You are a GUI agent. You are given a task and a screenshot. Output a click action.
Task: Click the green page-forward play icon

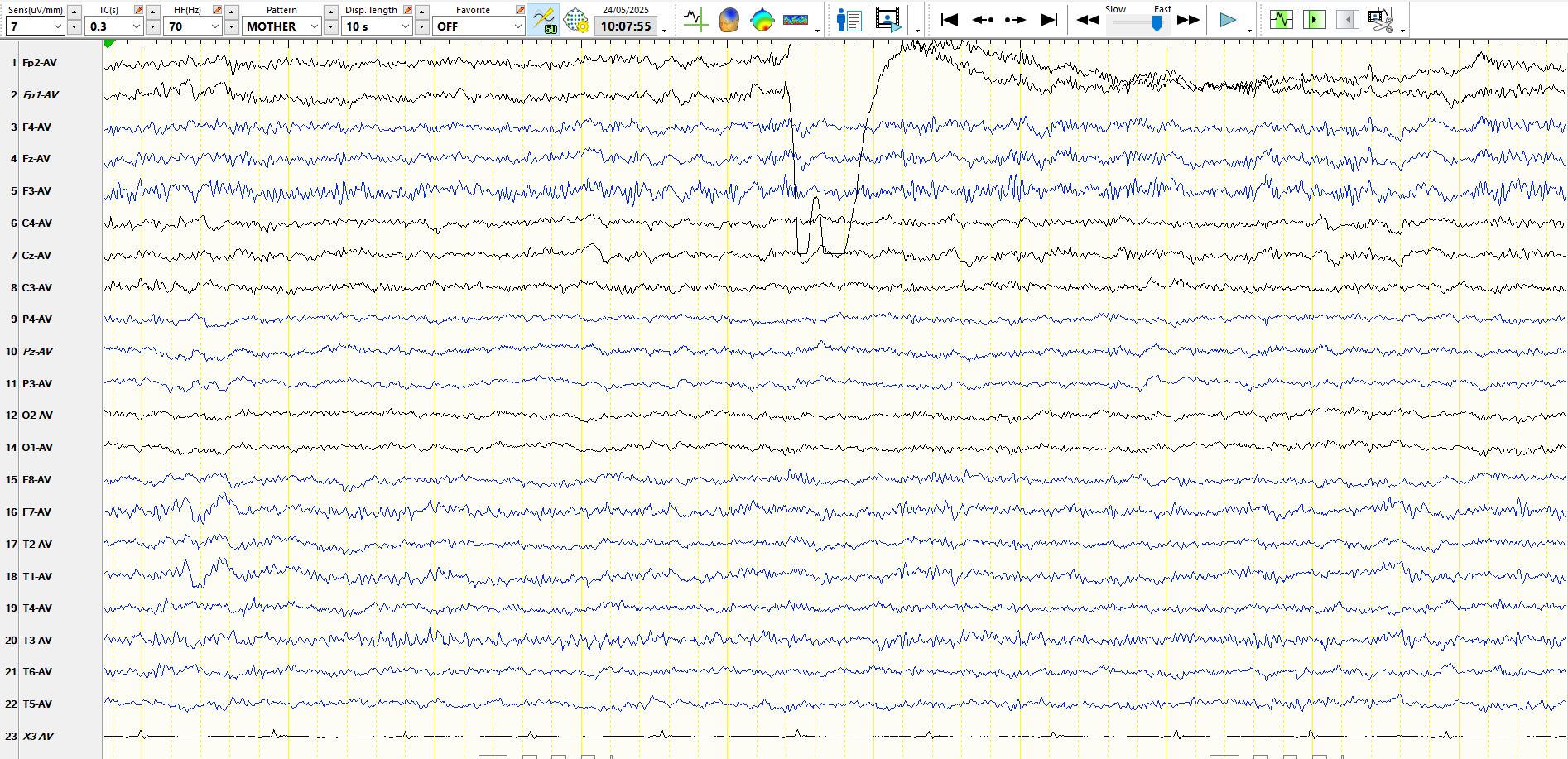pyautogui.click(x=1314, y=19)
